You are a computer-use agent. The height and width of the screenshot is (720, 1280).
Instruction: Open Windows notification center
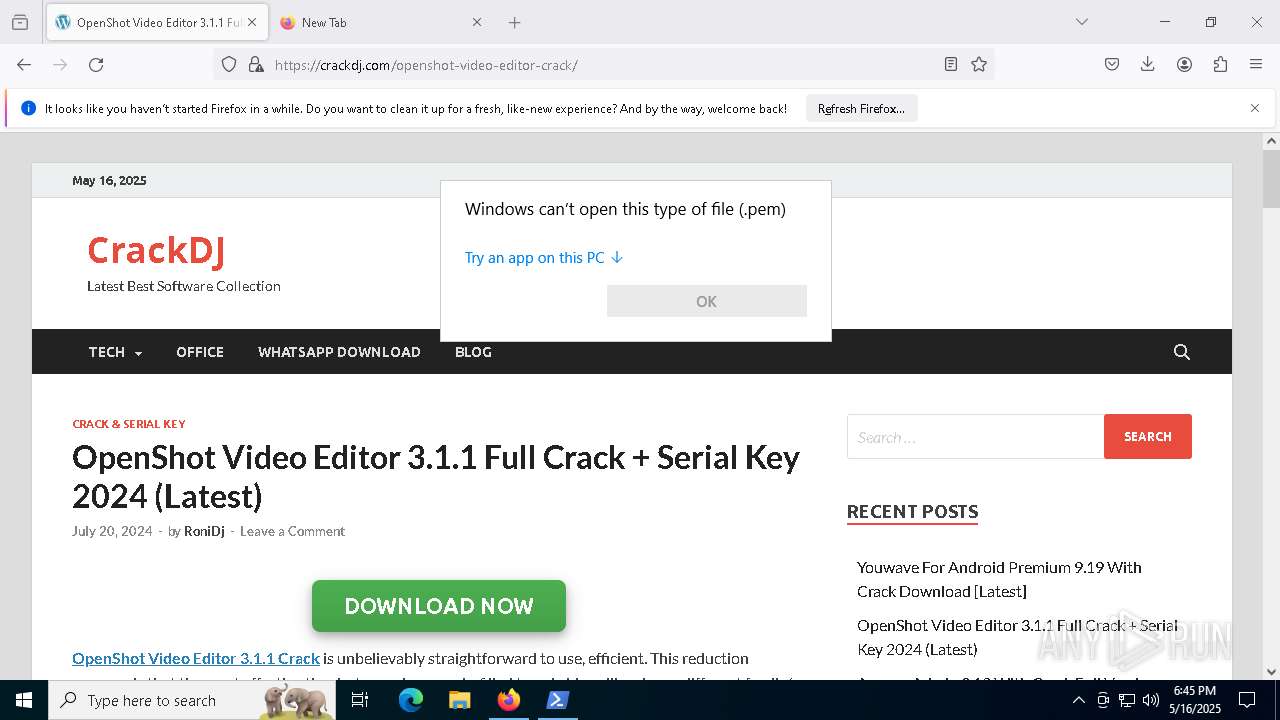point(1247,700)
